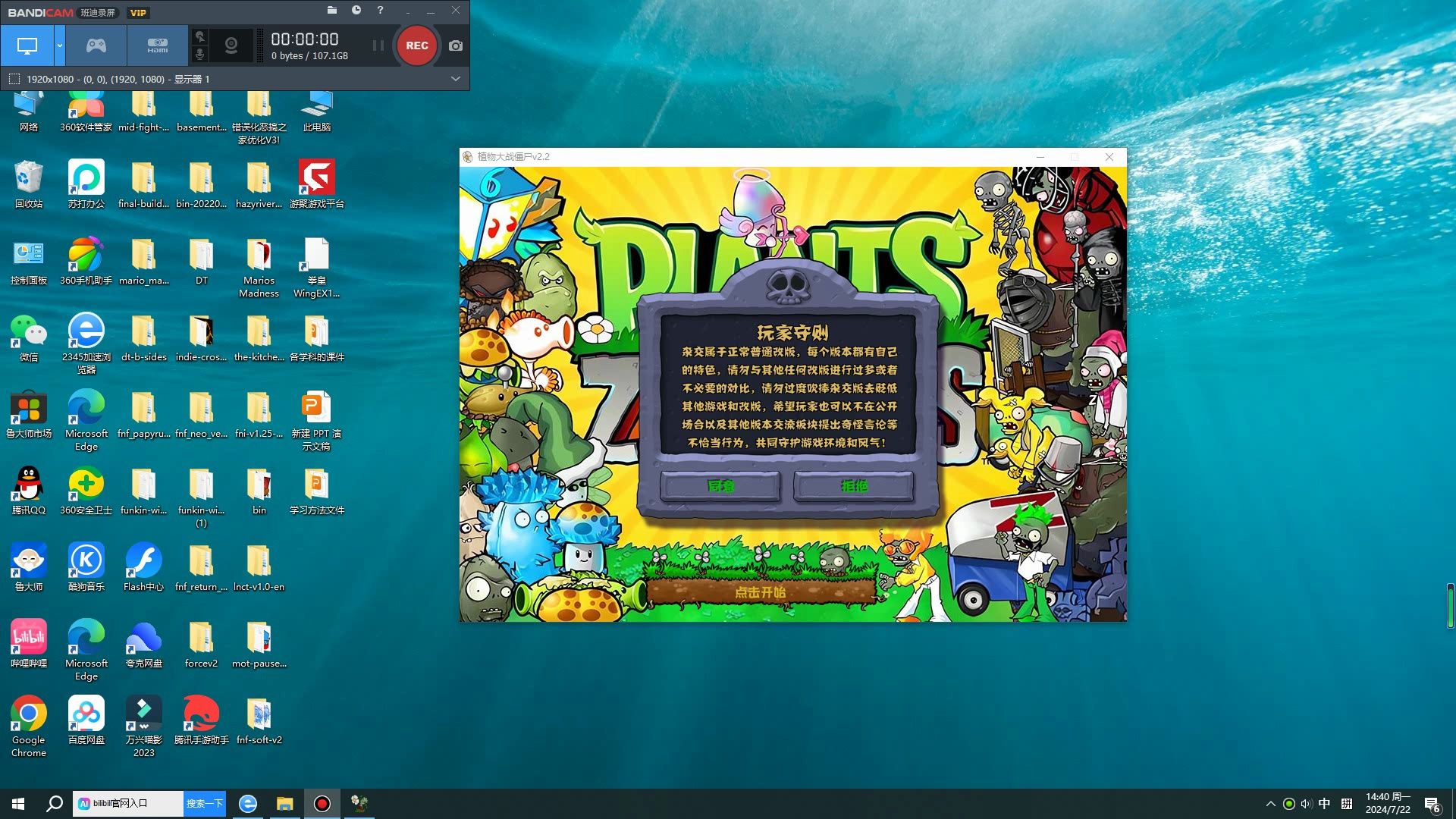Open the Windows Start menu
1456x819 pixels.
pos(18,804)
